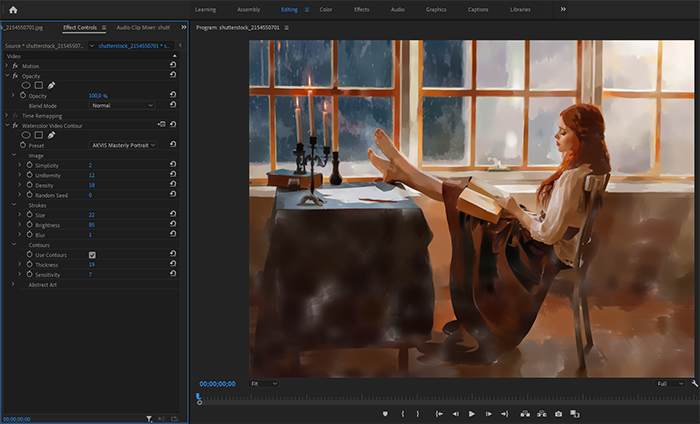
Task: Collapse the Image parameter group
Action: tap(13, 155)
